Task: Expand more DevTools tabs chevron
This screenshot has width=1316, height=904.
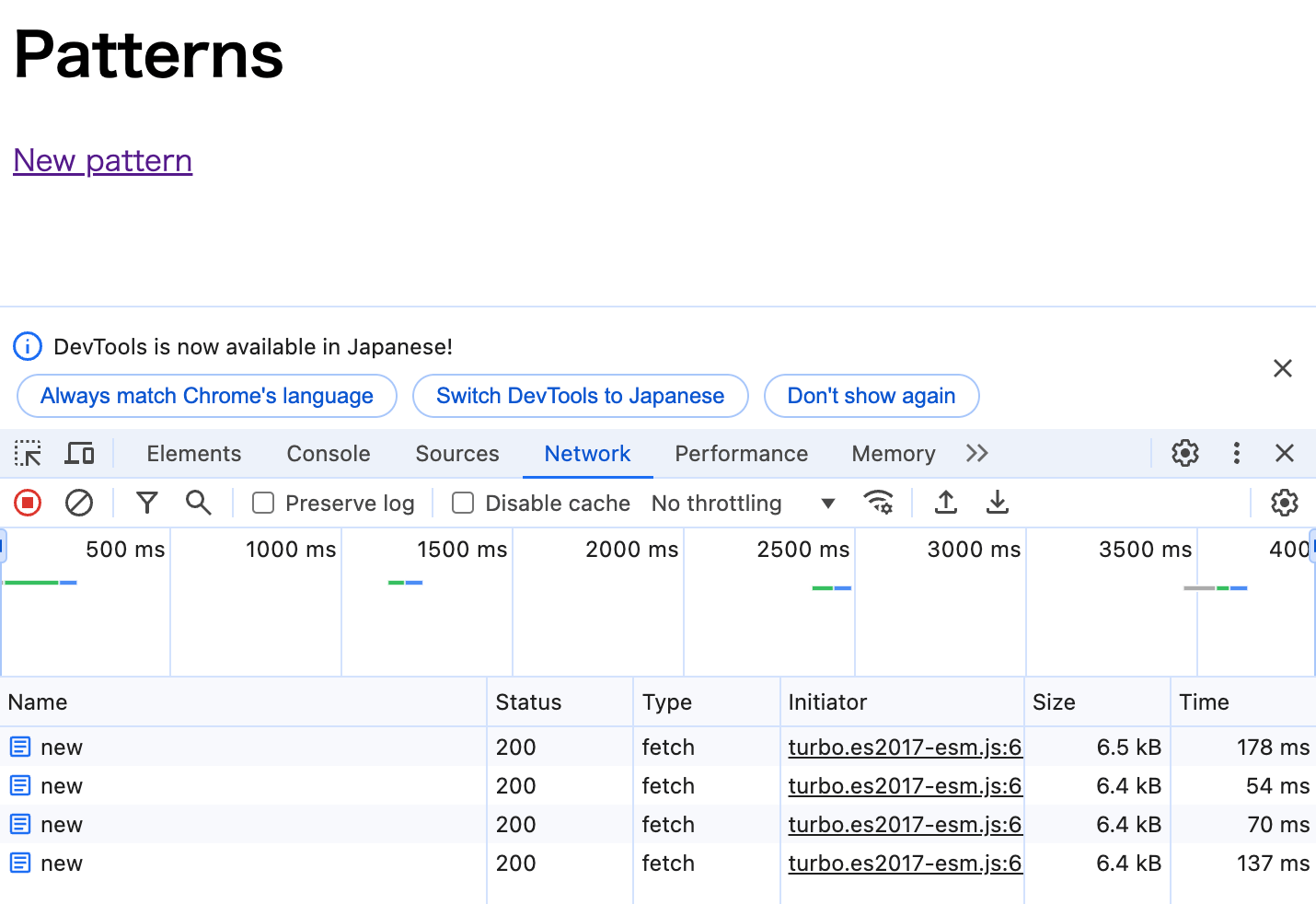Action: tap(977, 453)
